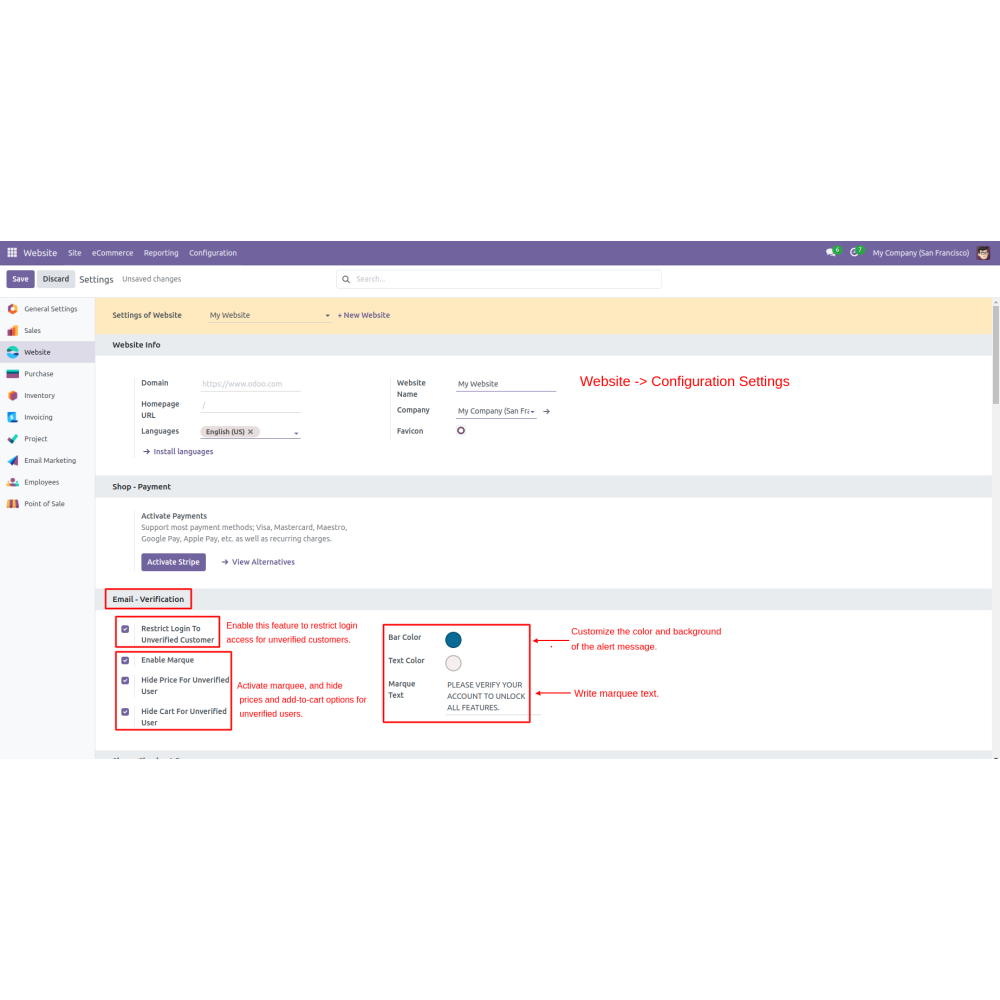The width and height of the screenshot is (1000, 1000).
Task: Click the Install languages link
Action: [x=182, y=452]
